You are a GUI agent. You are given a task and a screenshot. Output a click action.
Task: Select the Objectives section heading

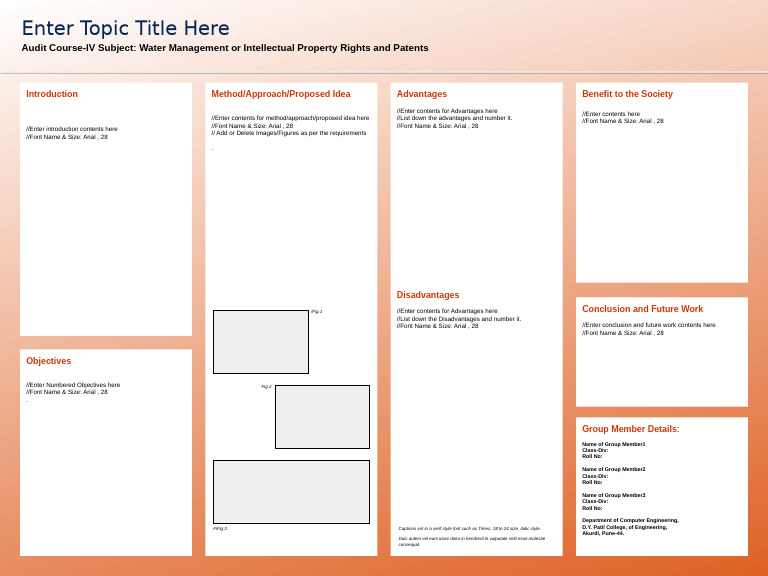[48, 361]
